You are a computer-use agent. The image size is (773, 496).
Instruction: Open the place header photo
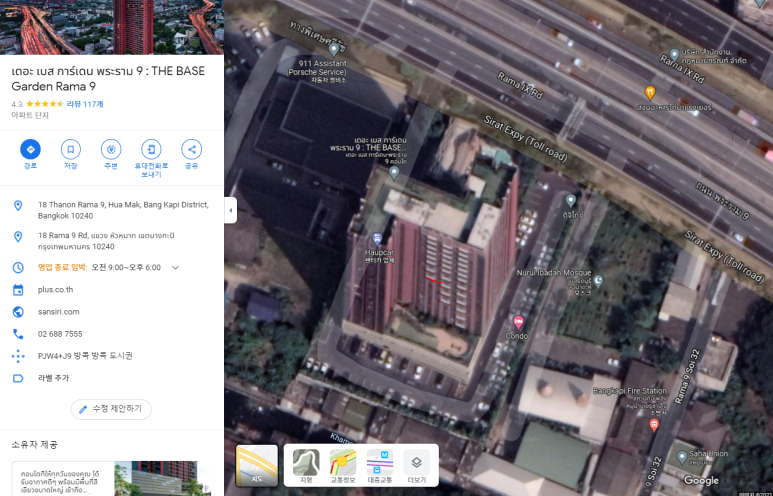tap(112, 27)
